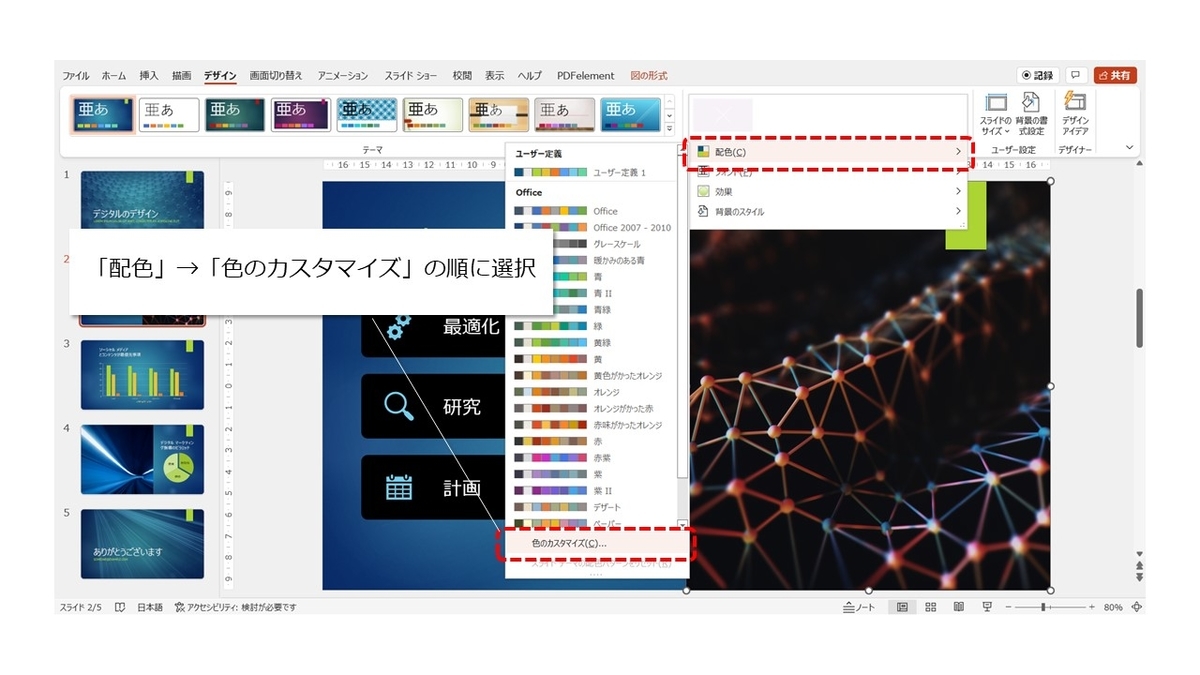1200x675 pixels.
Task: Open the デザイン アイデア designer icon
Action: pos(1075,115)
